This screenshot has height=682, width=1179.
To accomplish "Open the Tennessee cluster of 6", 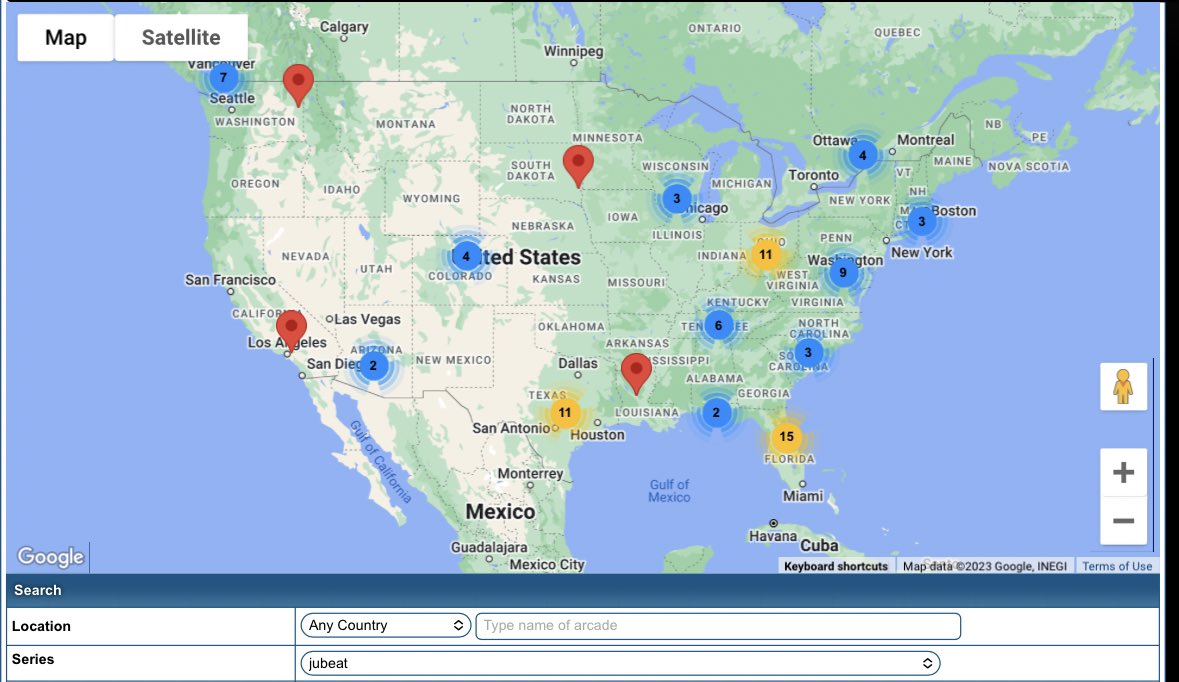I will pos(718,325).
